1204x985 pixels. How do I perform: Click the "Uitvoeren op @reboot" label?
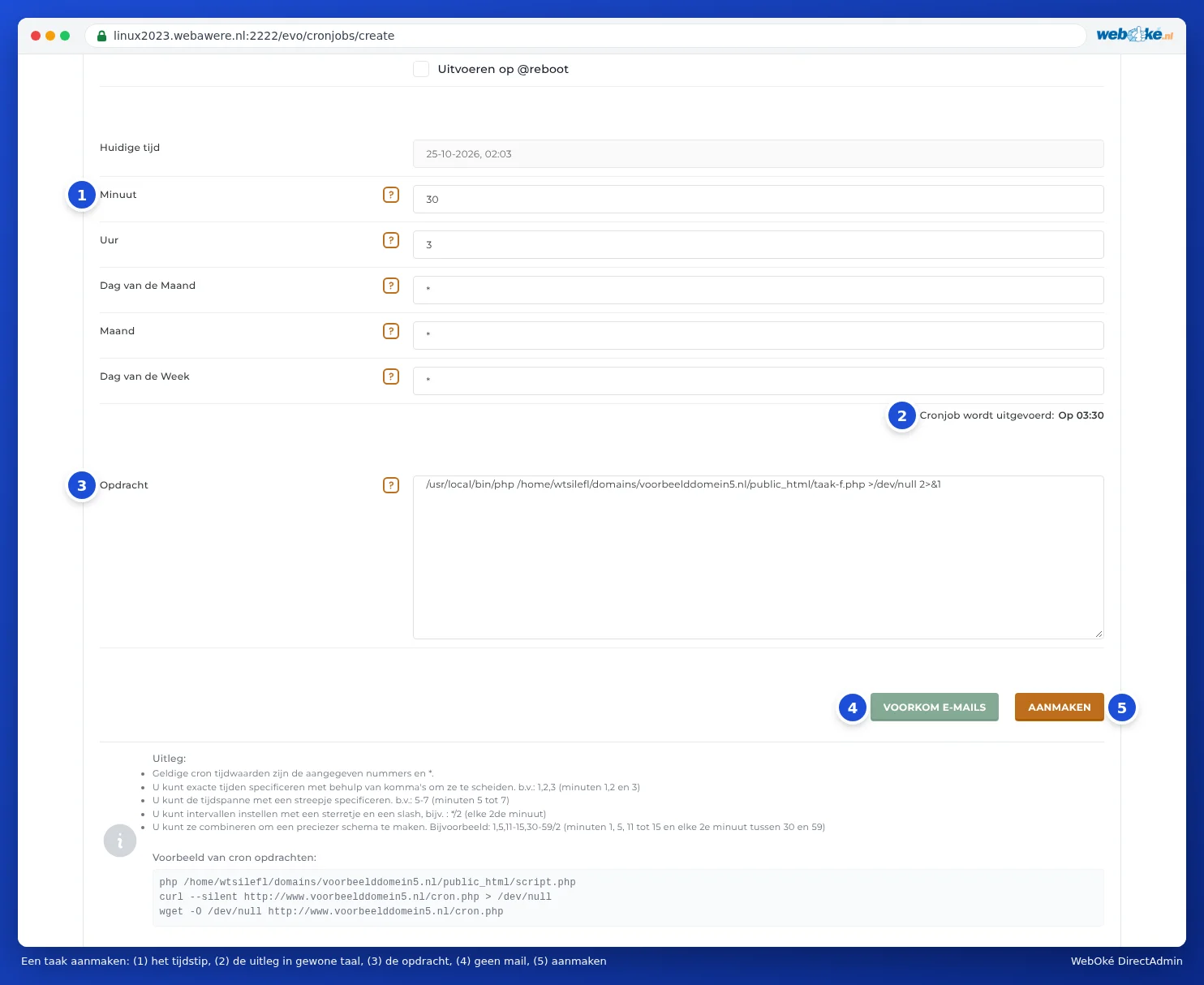coord(503,69)
